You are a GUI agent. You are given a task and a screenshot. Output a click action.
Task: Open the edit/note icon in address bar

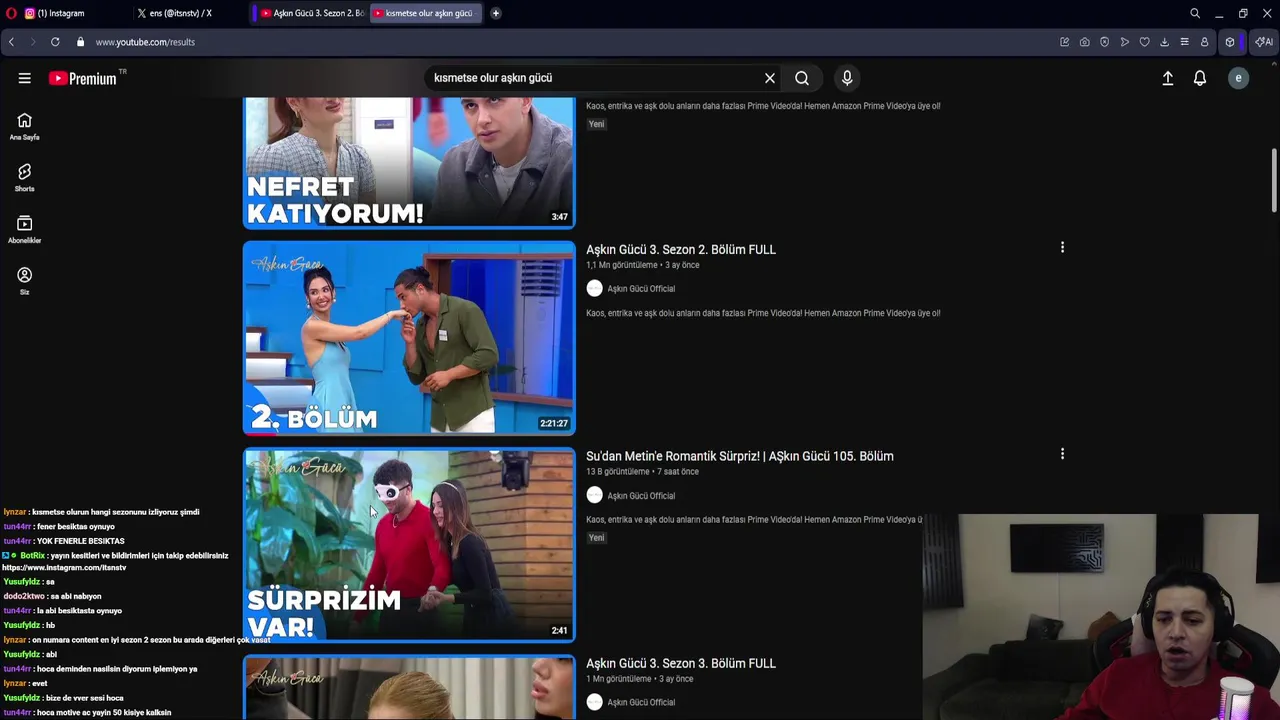(x=1064, y=42)
